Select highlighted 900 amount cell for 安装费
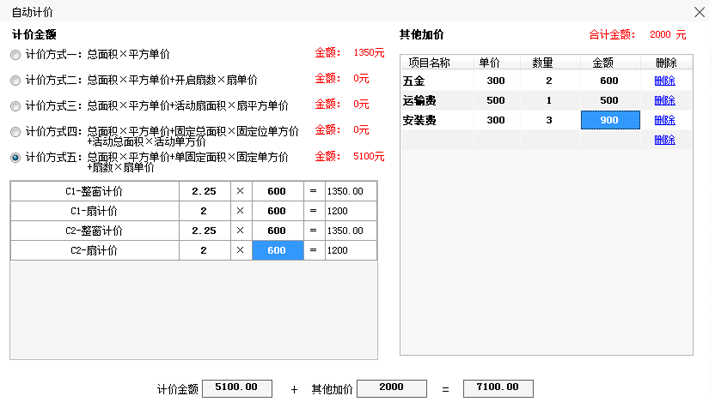The image size is (712, 400). pyautogui.click(x=609, y=120)
